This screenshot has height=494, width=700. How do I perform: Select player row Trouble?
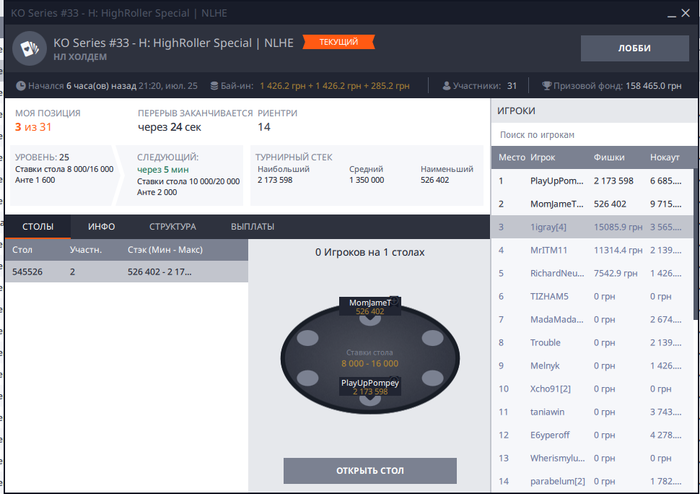pyautogui.click(x=592, y=343)
